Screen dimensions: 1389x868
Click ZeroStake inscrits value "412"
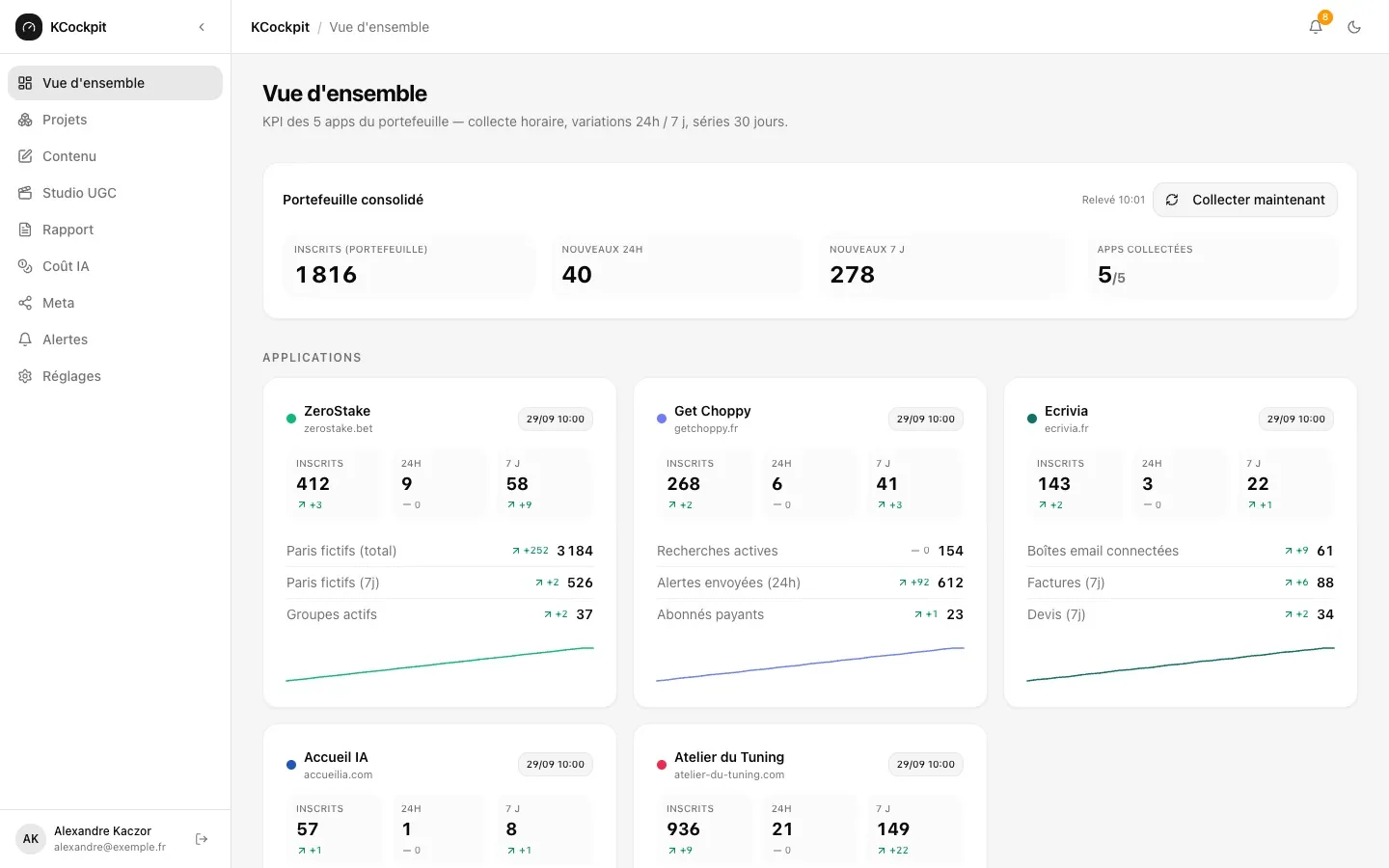coord(313,484)
